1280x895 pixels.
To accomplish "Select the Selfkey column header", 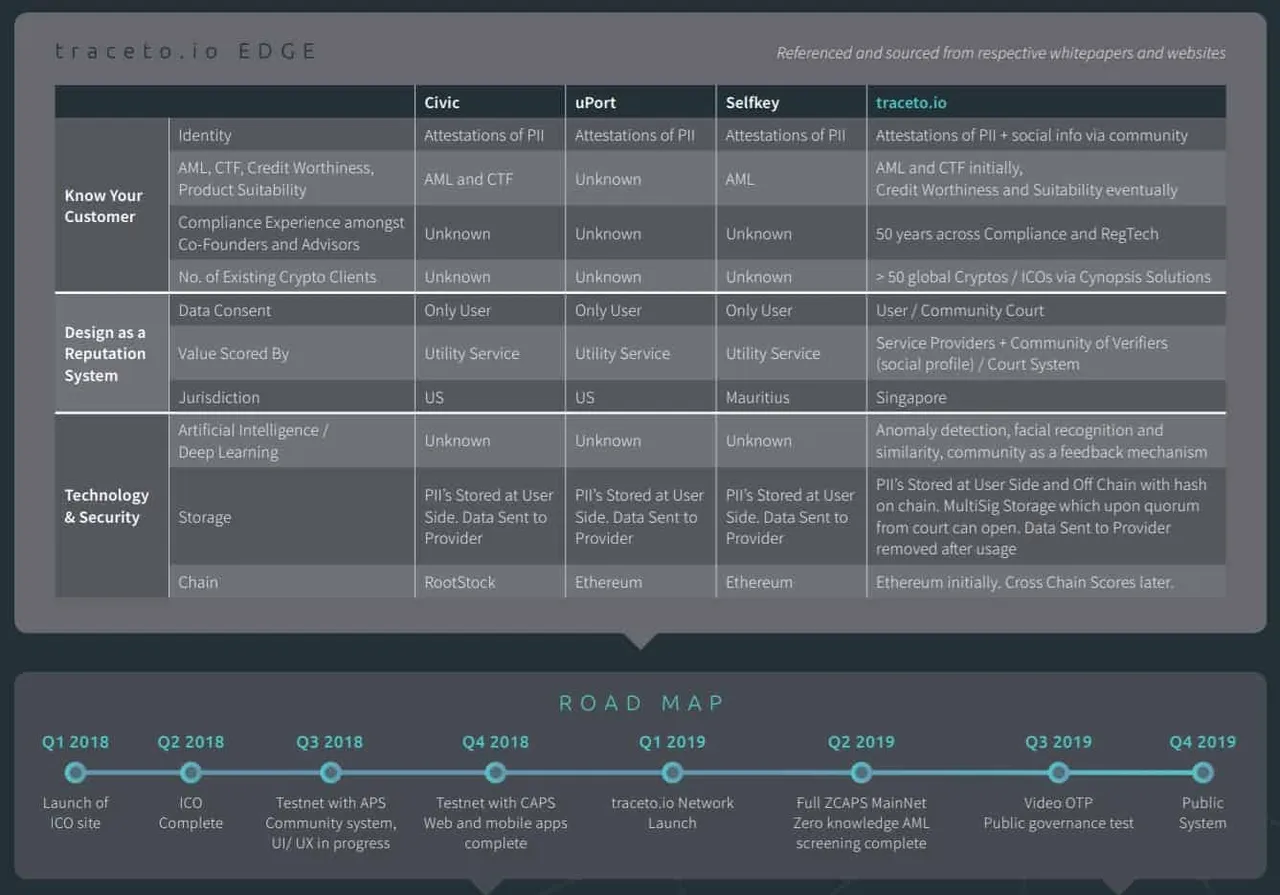I will tap(792, 102).
